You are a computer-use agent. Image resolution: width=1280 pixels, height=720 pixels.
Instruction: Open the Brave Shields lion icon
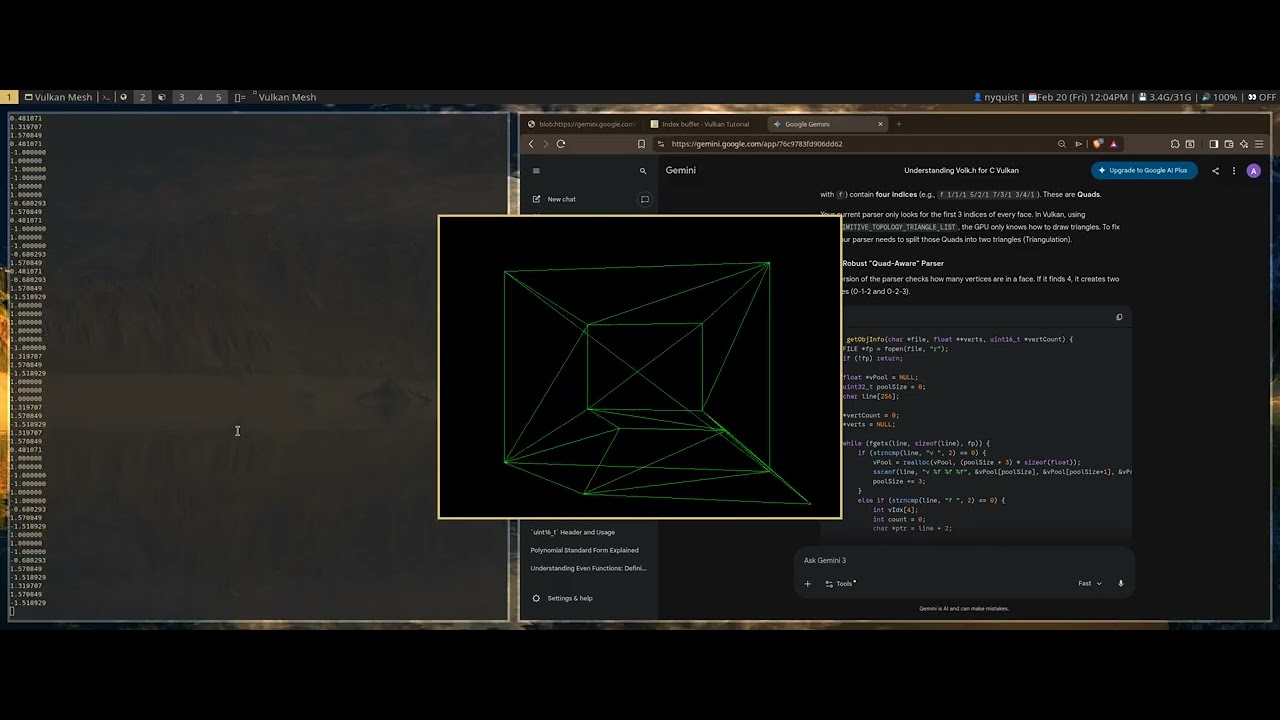pyautogui.click(x=1097, y=144)
